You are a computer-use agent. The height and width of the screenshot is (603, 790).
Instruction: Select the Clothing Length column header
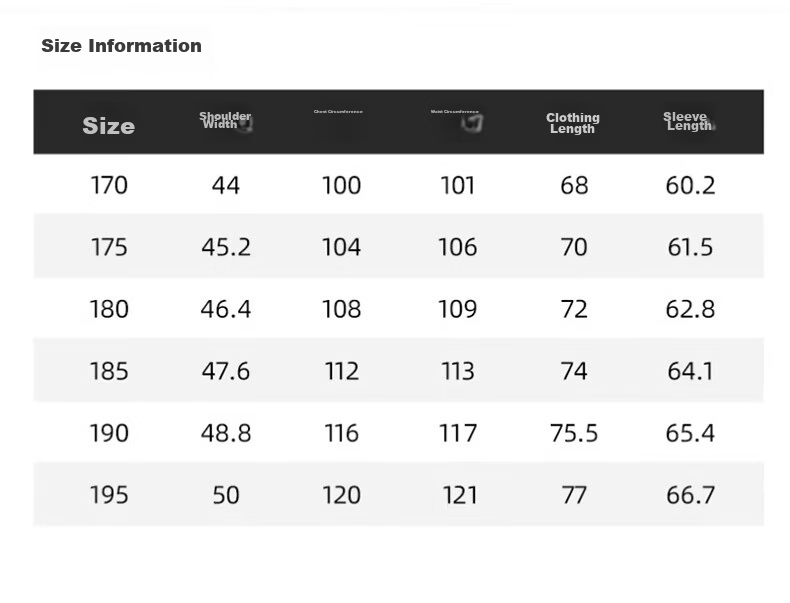(x=573, y=123)
